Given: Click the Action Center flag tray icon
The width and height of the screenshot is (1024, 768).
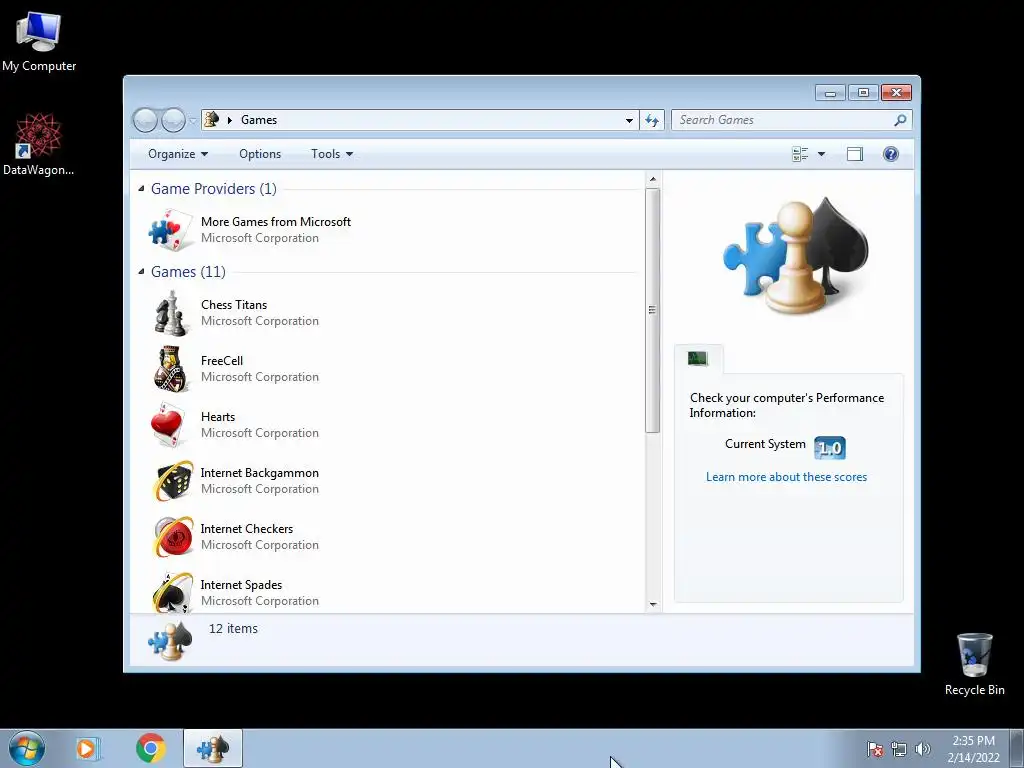Looking at the screenshot, I should point(875,749).
